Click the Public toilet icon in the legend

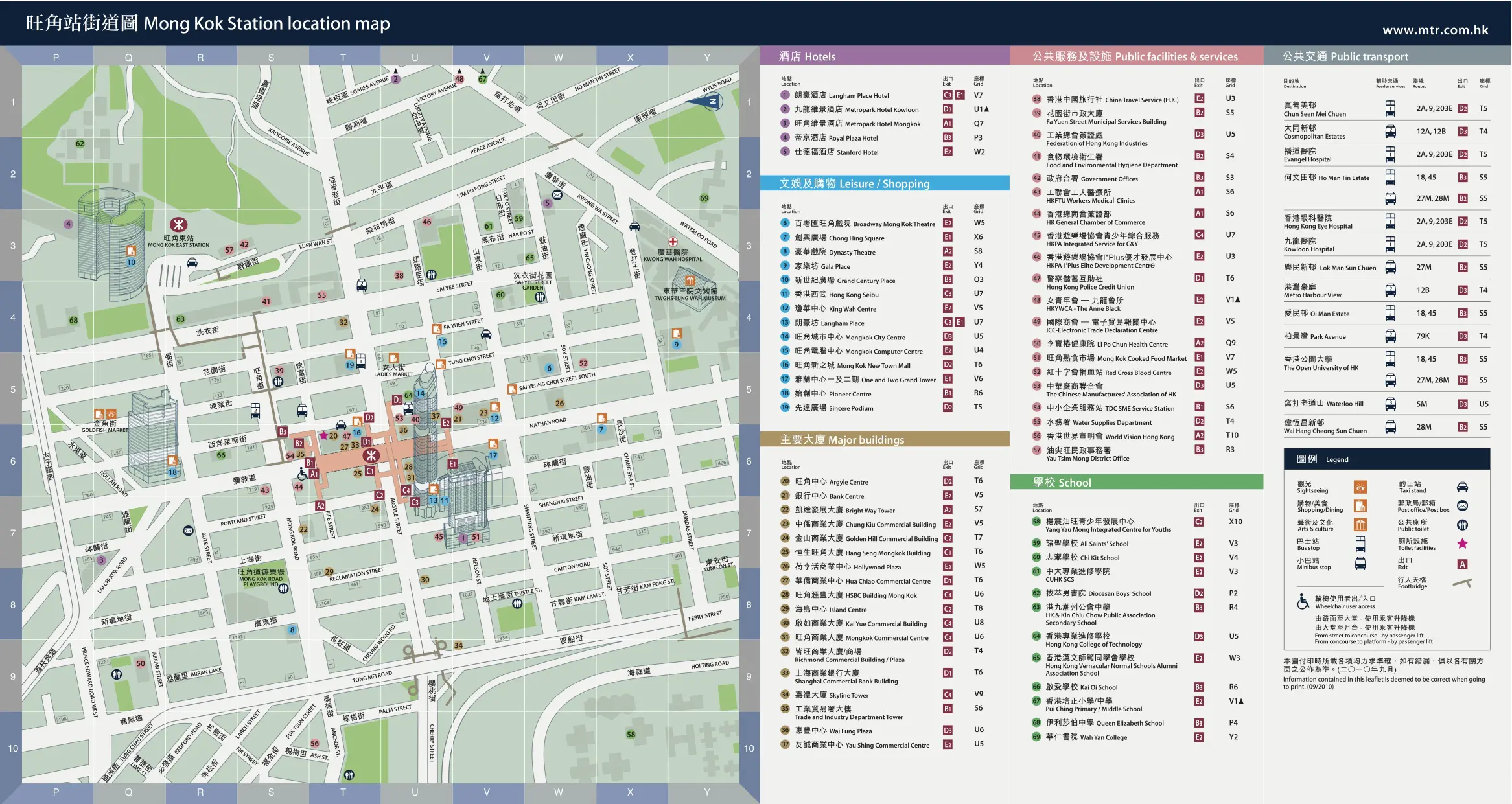[1462, 525]
